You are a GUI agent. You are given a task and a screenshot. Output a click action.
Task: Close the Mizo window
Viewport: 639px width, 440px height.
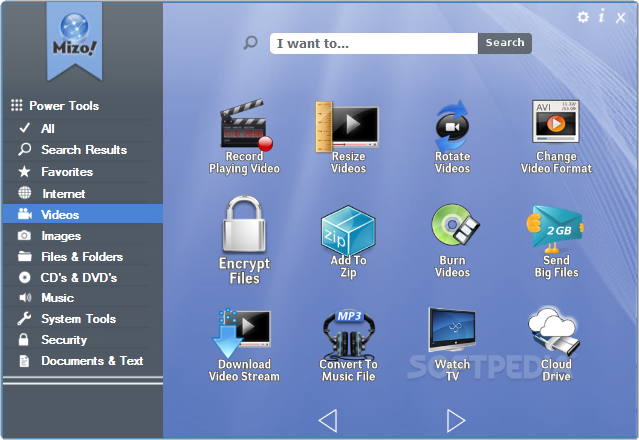coord(621,17)
